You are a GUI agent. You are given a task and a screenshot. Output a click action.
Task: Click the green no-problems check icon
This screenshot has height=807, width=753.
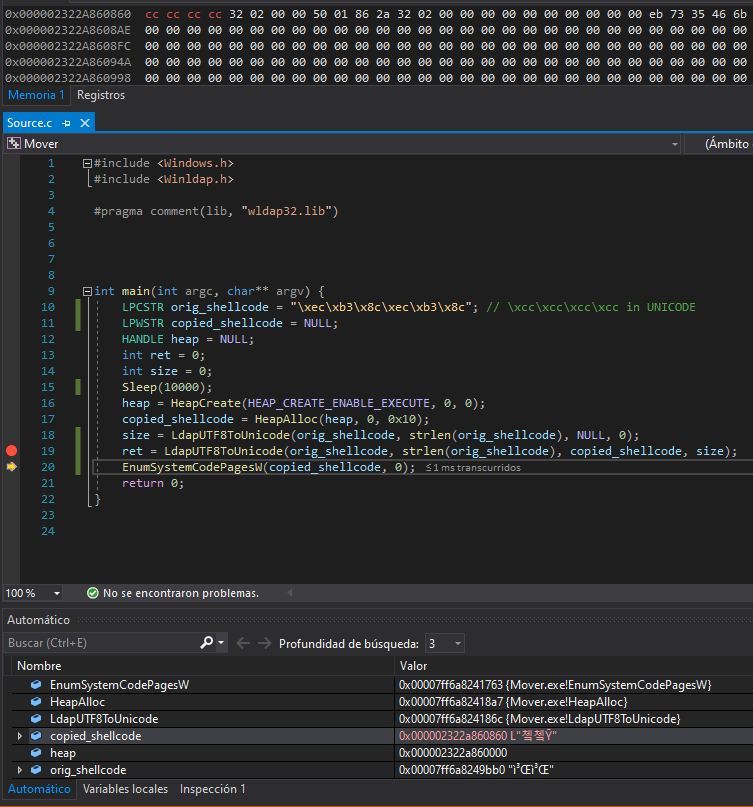93,593
